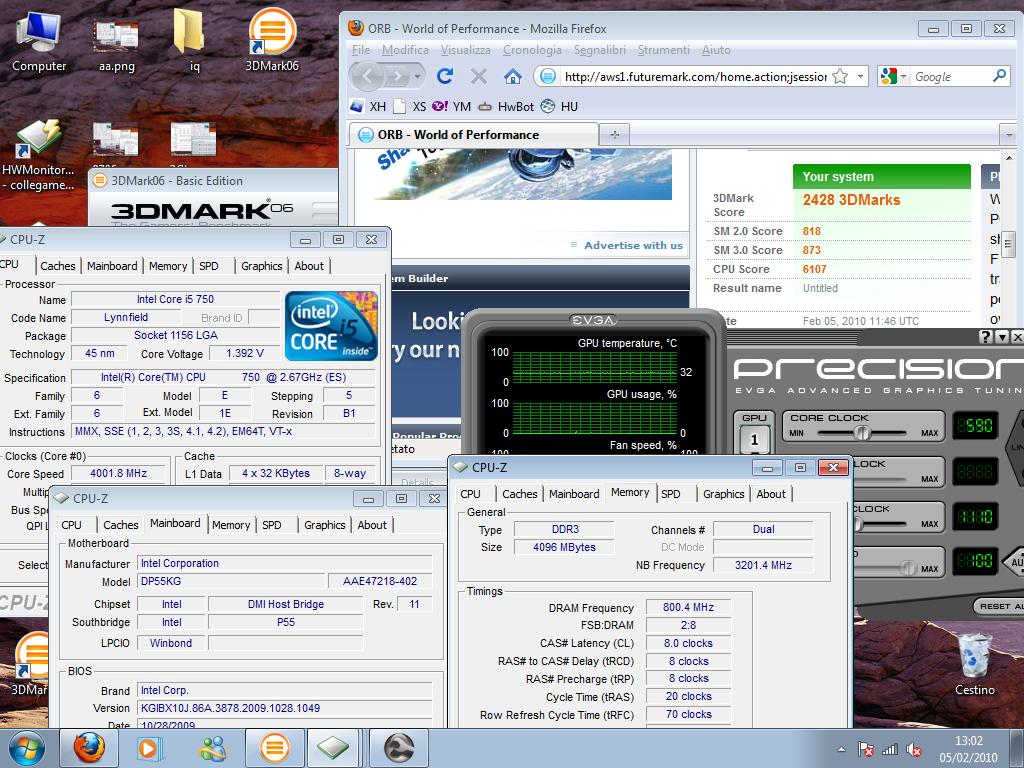The width and height of the screenshot is (1024, 768).
Task: Open the Strumenti menu in Firefox
Action: tap(664, 50)
